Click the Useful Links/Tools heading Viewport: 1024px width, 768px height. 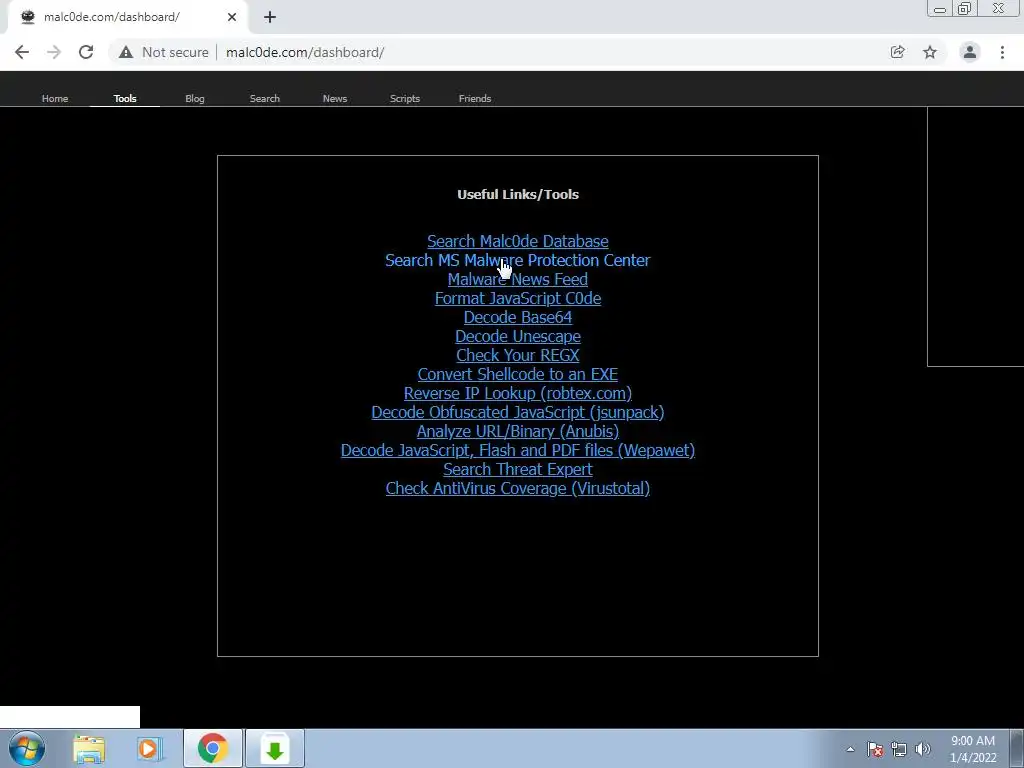click(518, 194)
